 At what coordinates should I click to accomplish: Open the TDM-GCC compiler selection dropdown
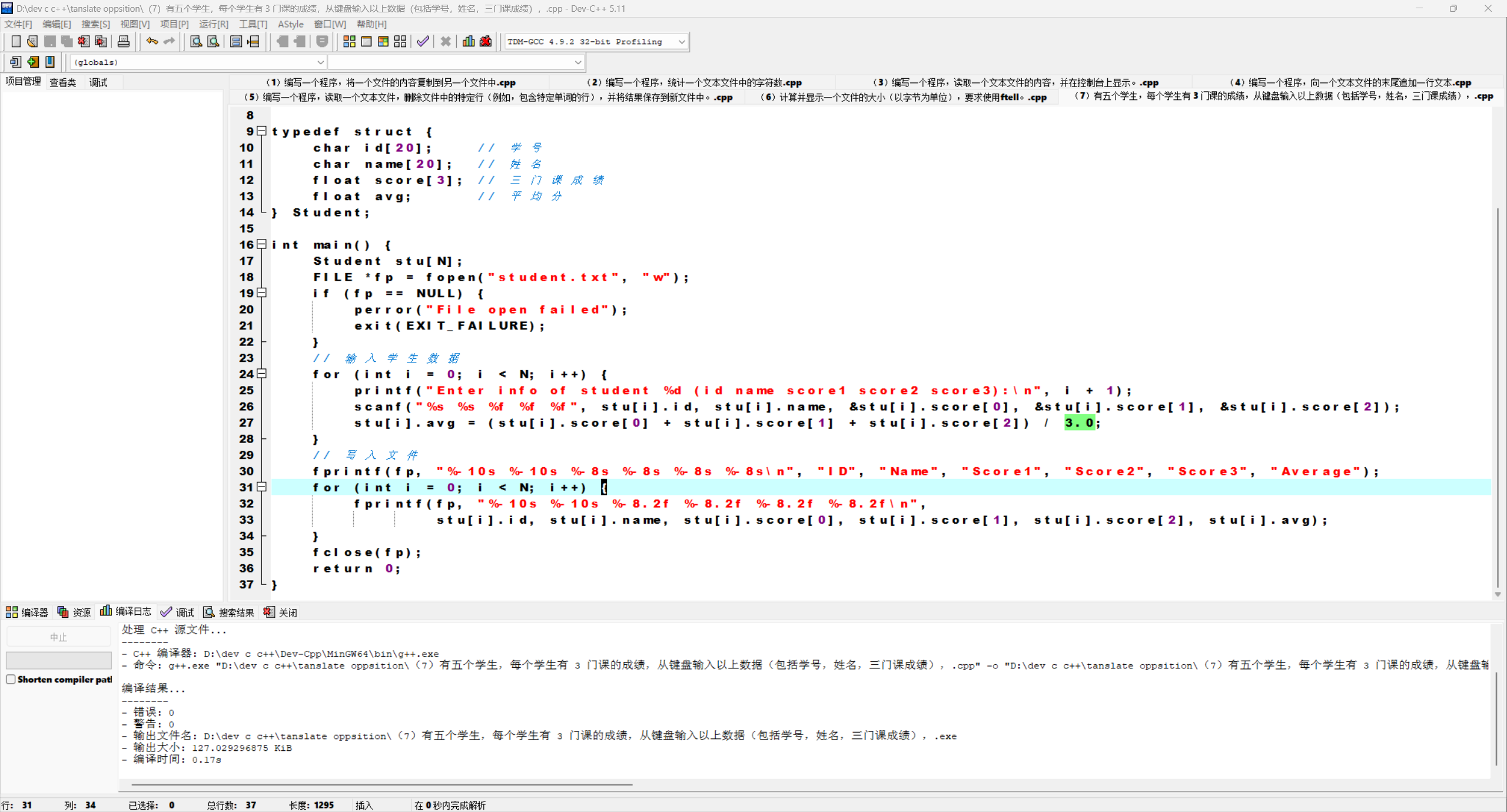(x=681, y=42)
